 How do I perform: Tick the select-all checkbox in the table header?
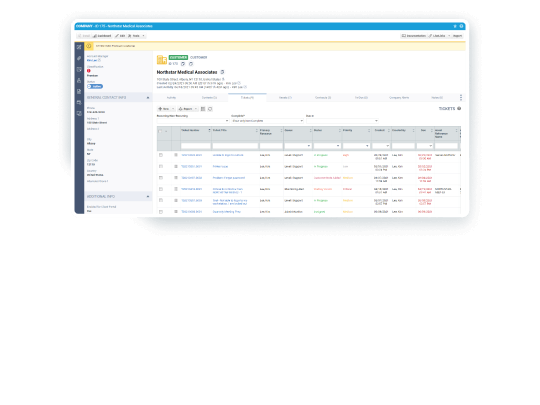click(x=160, y=131)
